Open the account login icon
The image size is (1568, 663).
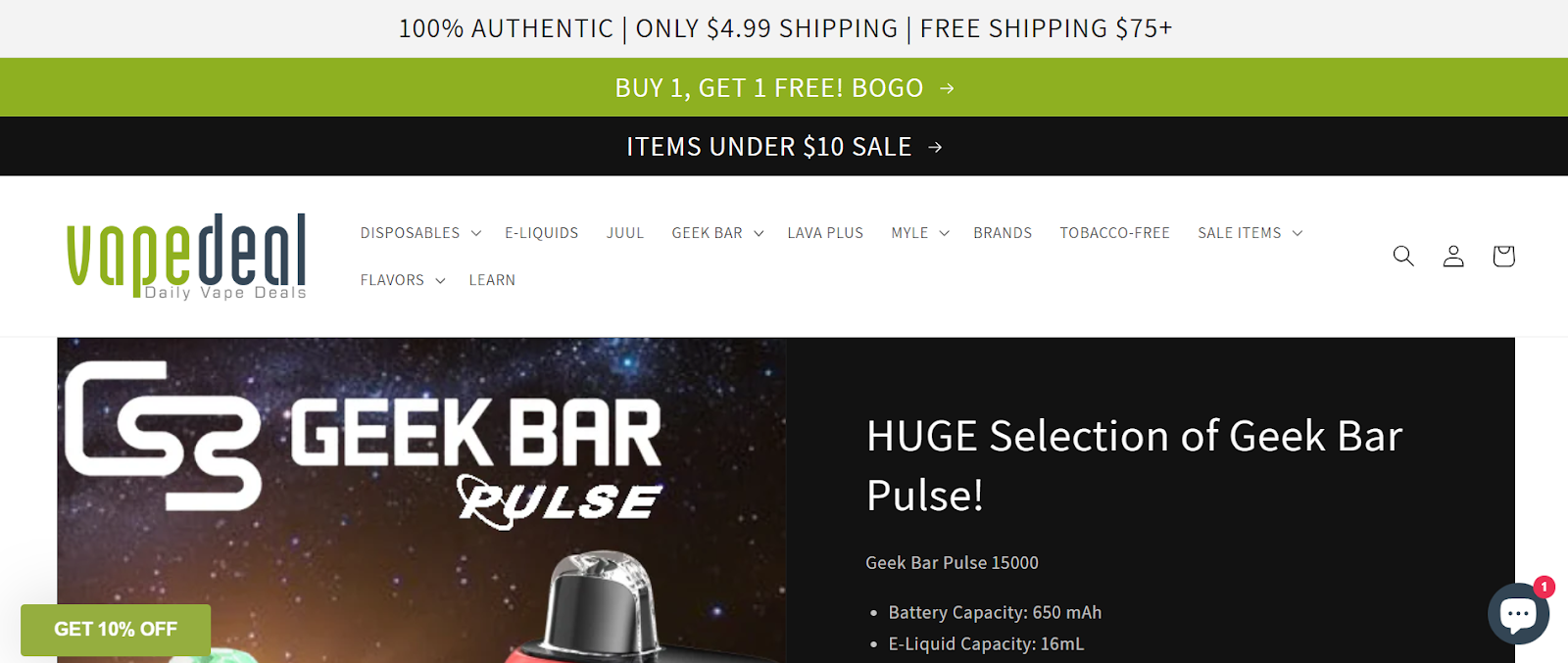1453,256
